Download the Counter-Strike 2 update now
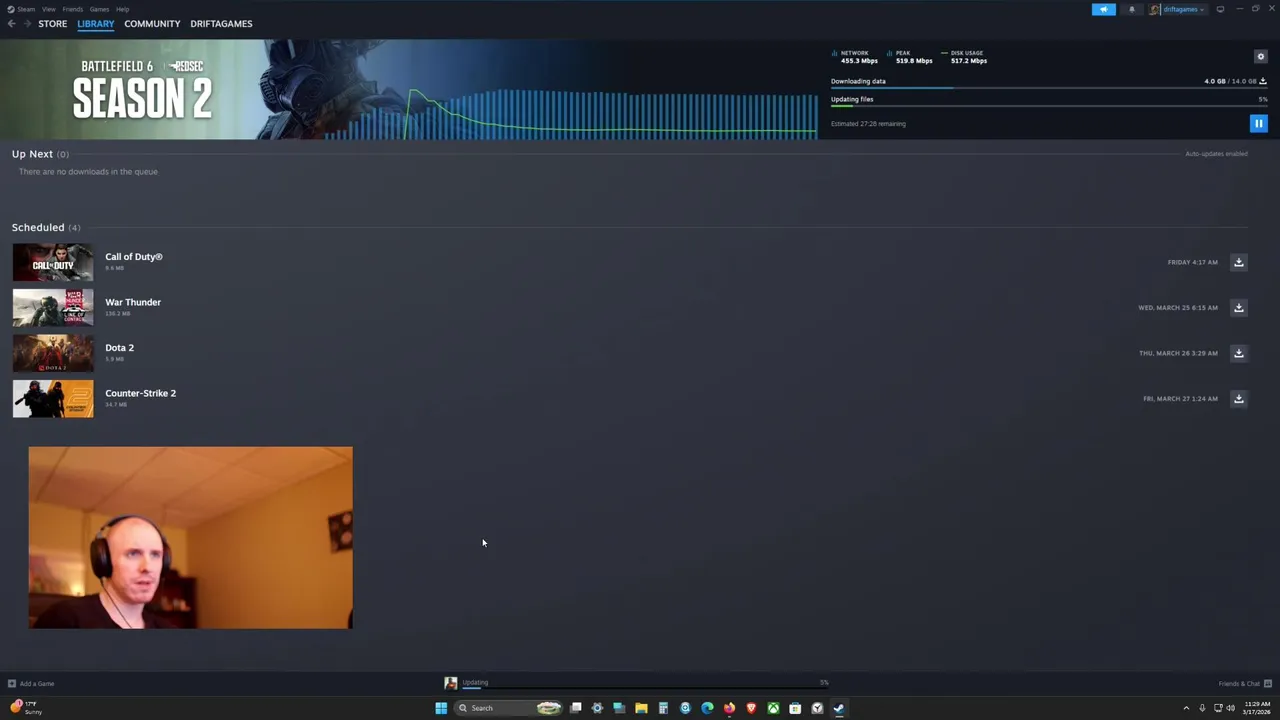Viewport: 1280px width, 720px height. pyautogui.click(x=1238, y=398)
